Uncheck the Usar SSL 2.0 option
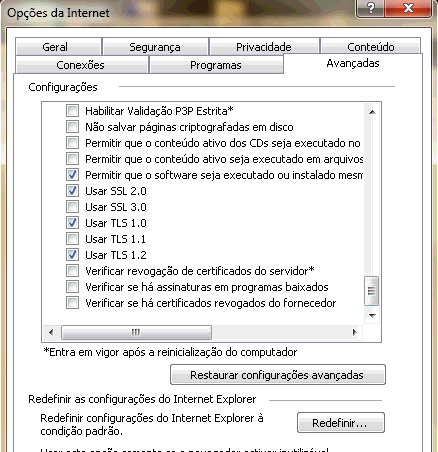Screen dimensions: 438x452 pyautogui.click(x=72, y=191)
